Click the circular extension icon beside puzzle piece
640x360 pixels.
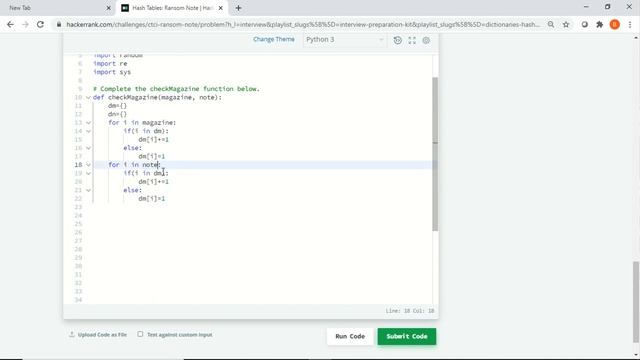point(584,24)
